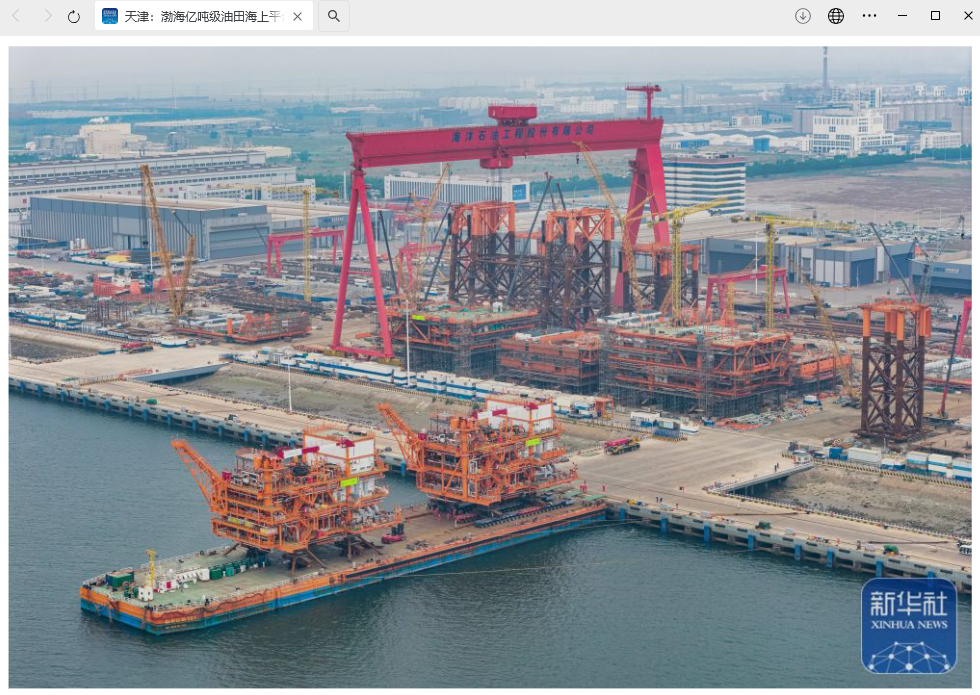The height and width of the screenshot is (695, 980).
Task: Open the ellipsis browser options menu
Action: (869, 16)
